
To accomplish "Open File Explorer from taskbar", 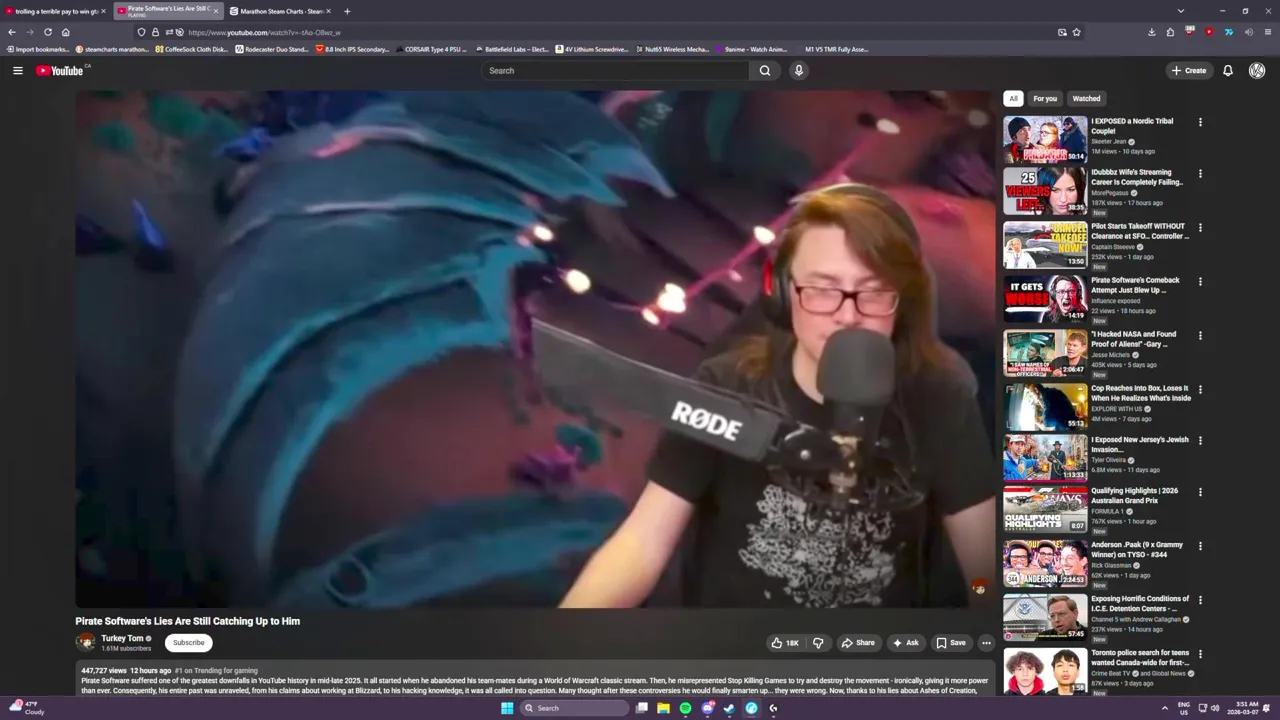I will click(663, 708).
